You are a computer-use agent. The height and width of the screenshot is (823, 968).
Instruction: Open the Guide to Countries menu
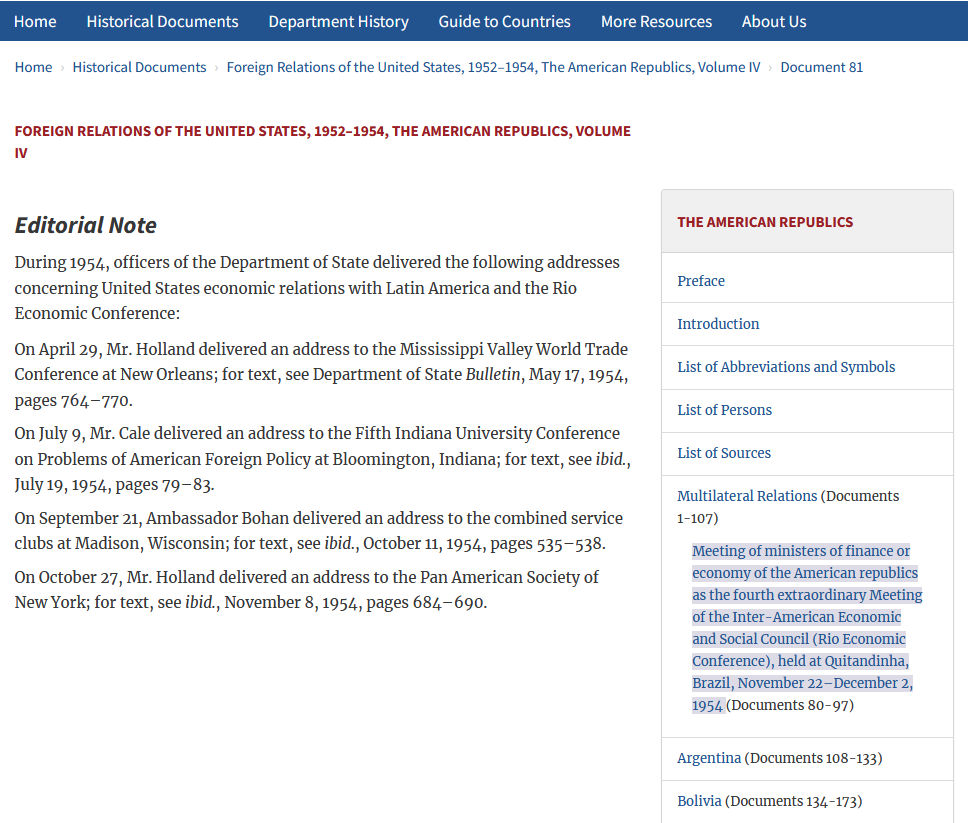504,22
